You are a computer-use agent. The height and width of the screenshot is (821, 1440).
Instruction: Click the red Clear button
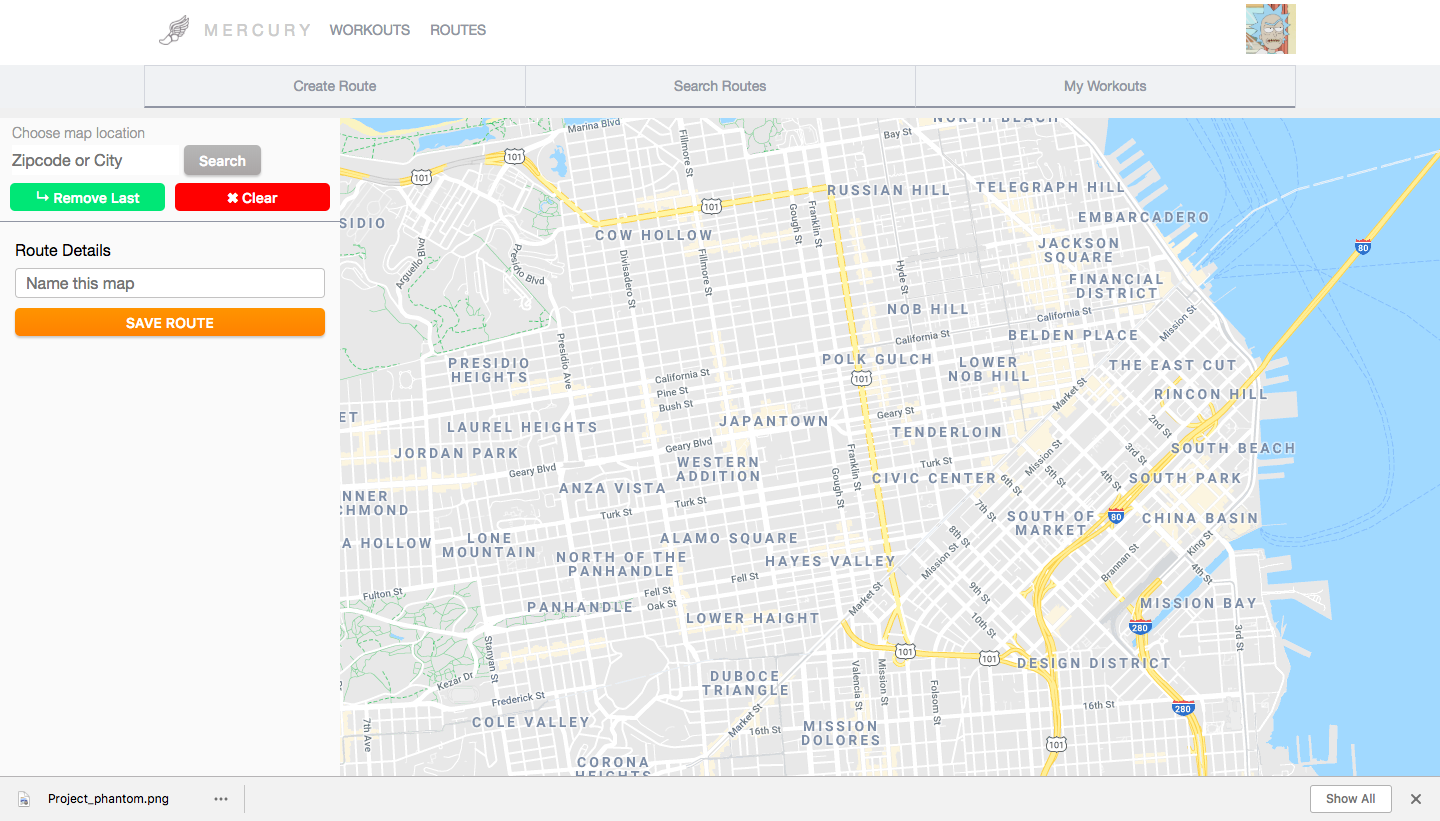pyautogui.click(x=252, y=197)
